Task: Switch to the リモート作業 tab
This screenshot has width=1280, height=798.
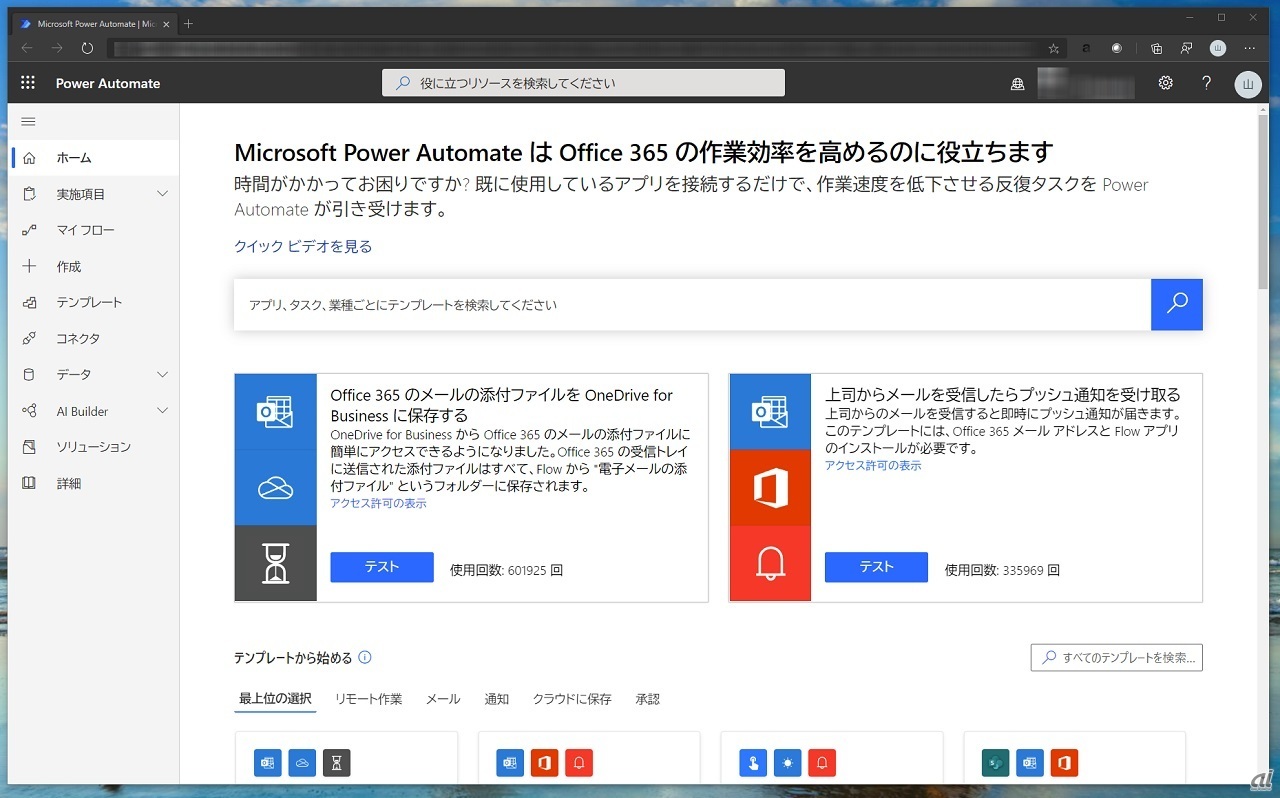Action: click(368, 699)
